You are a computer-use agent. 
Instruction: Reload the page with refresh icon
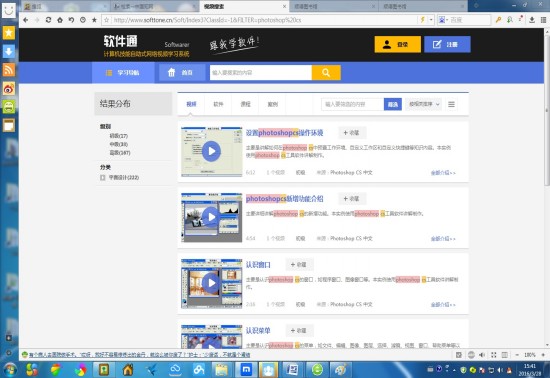click(x=48, y=20)
